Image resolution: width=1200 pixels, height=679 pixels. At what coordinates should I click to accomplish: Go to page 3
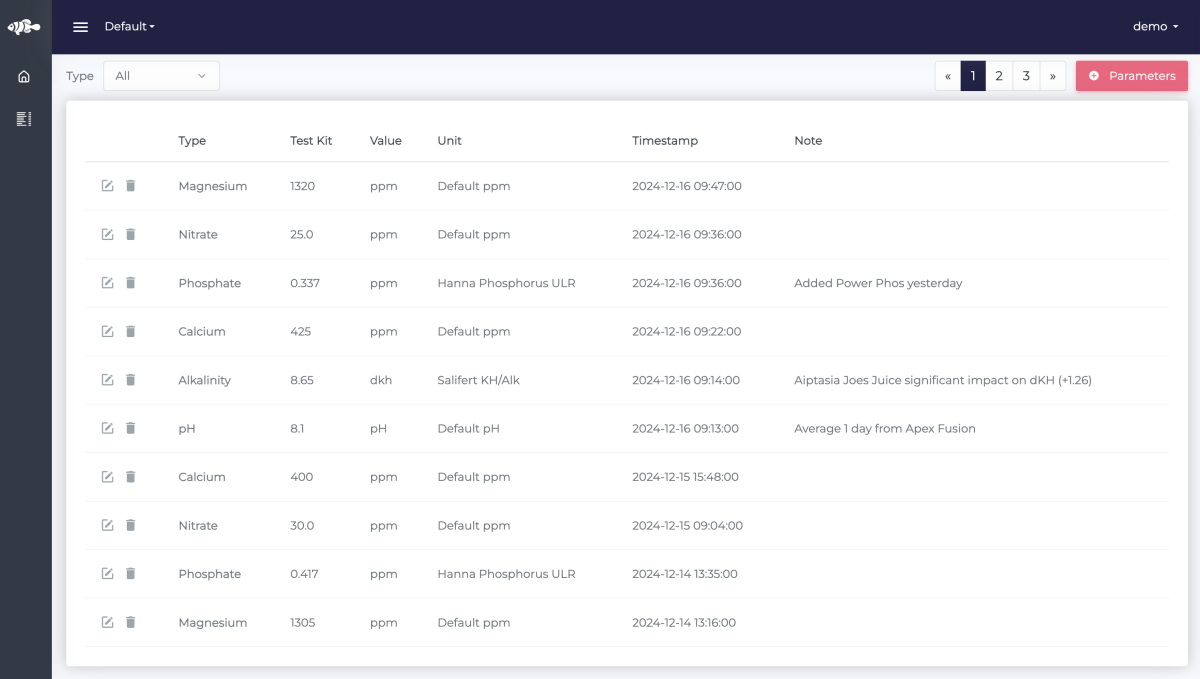pyautogui.click(x=1026, y=76)
